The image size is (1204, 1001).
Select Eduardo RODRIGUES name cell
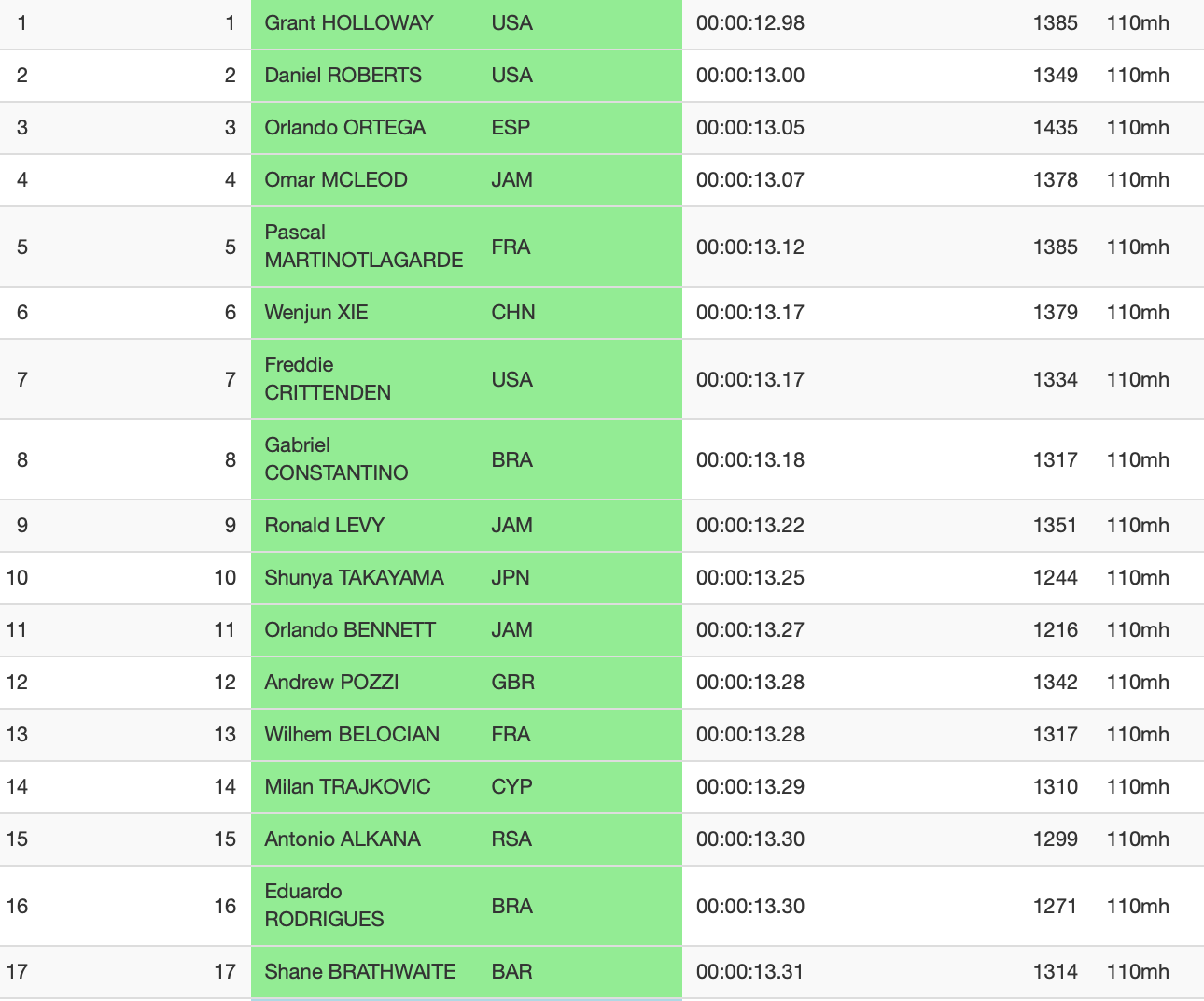(x=324, y=906)
